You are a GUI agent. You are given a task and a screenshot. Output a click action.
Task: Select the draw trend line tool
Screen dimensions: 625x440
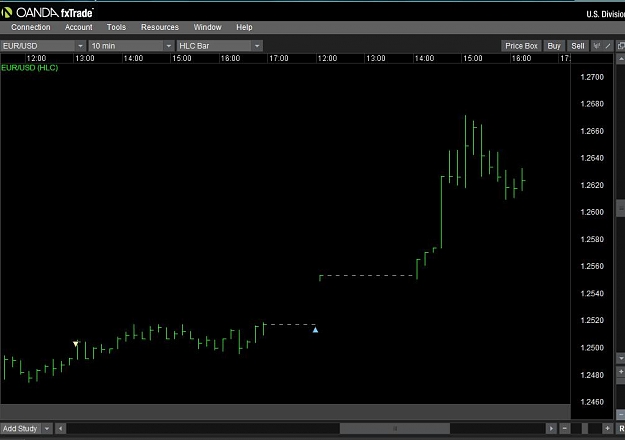point(607,46)
